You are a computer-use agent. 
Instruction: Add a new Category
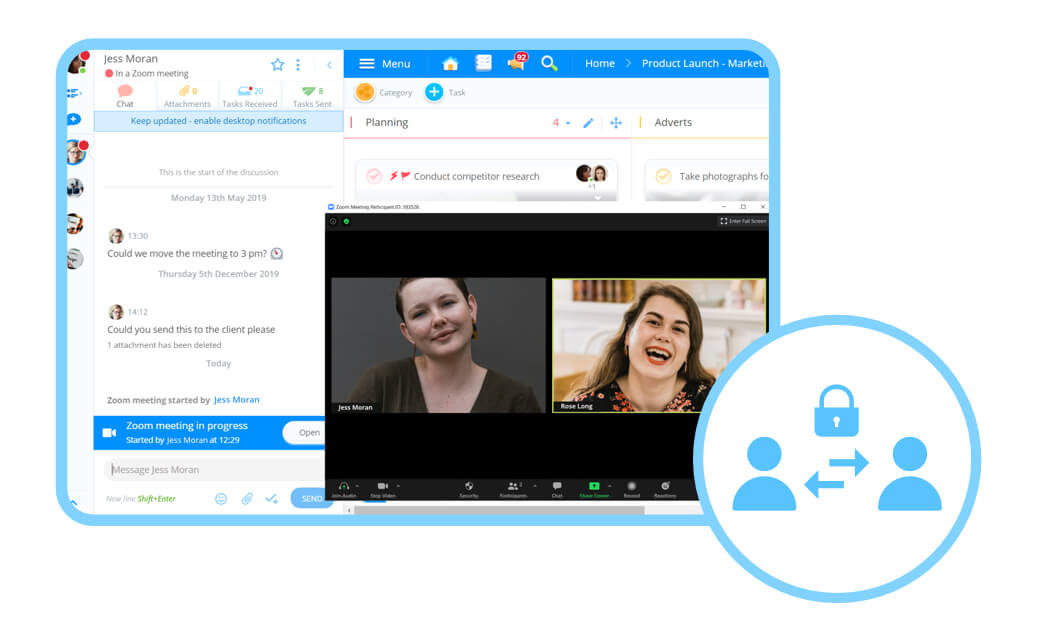point(384,92)
